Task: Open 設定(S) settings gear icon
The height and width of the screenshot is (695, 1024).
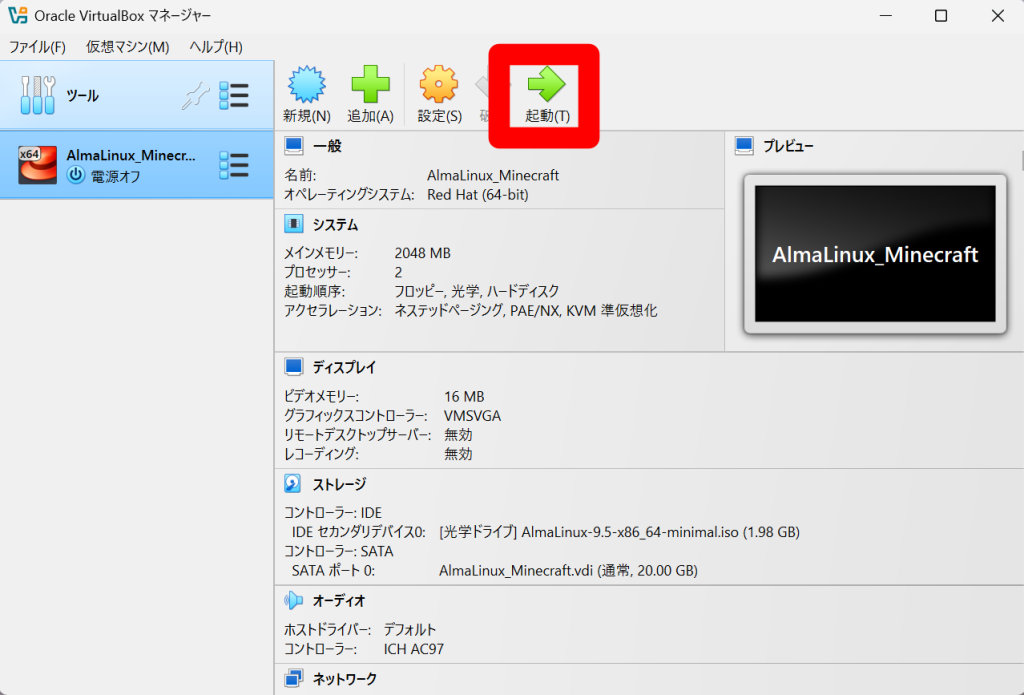Action: pyautogui.click(x=439, y=84)
